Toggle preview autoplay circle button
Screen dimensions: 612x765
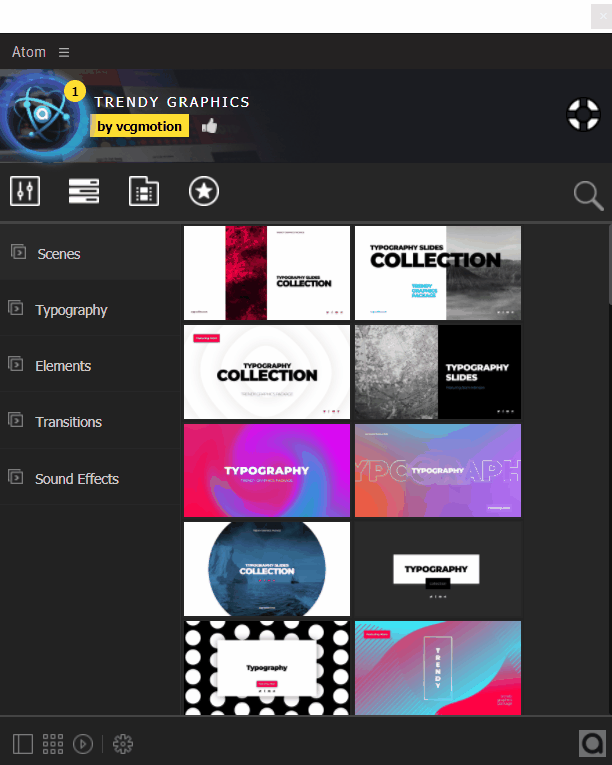84,744
